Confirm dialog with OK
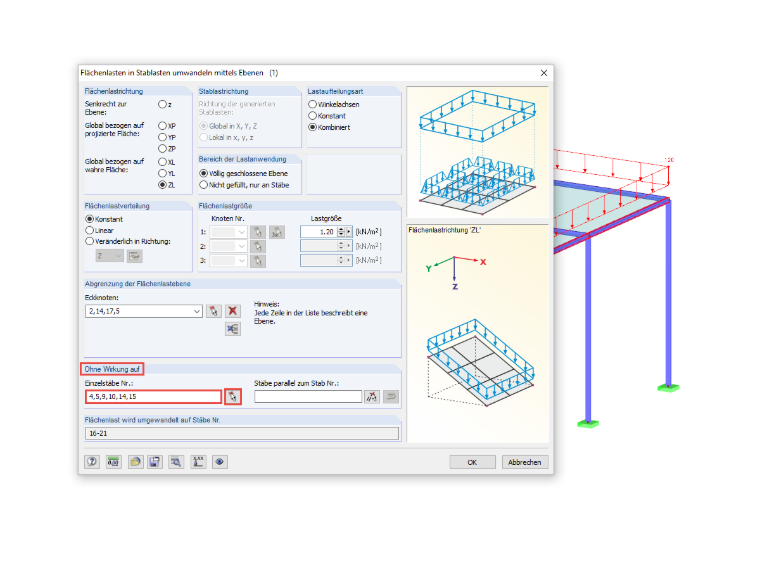Viewport: 760px width, 570px height. 473,462
